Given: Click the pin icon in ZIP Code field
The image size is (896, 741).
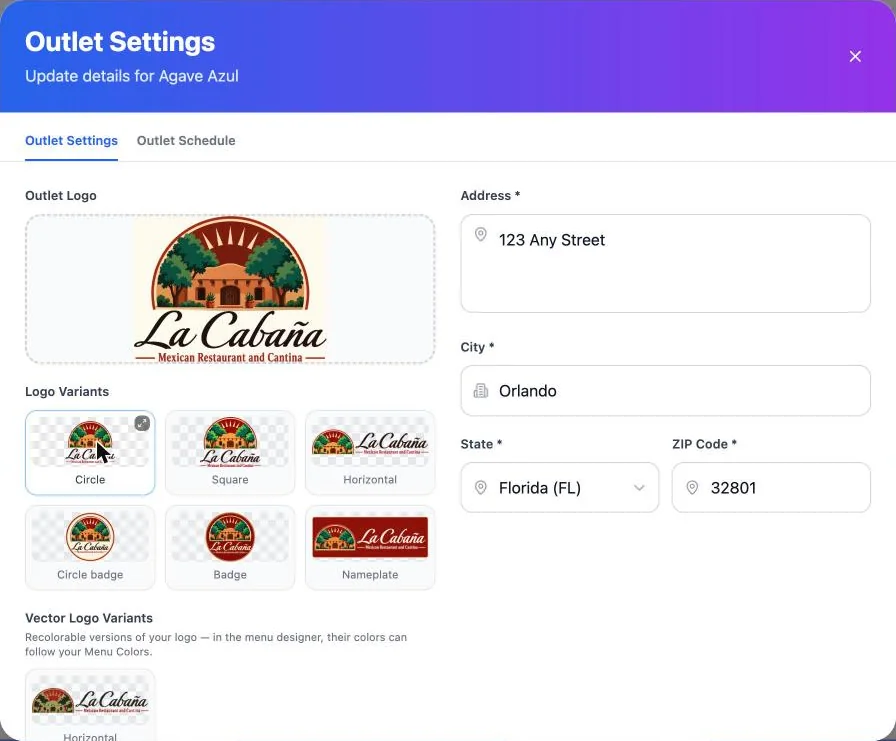Looking at the screenshot, I should pos(692,487).
